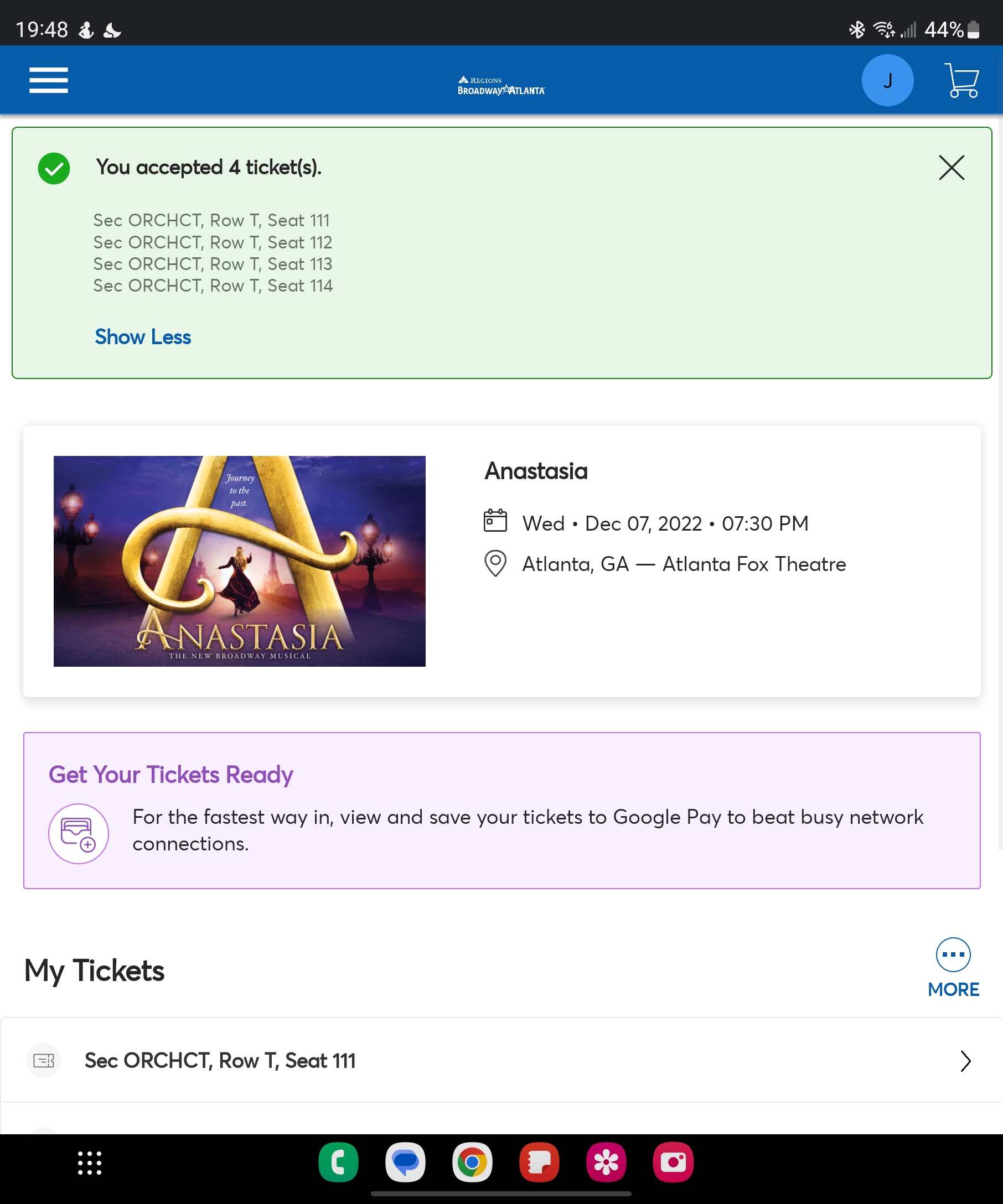This screenshot has height=1204, width=1003.
Task: Select the Seat 114 line in notification
Action: click(x=213, y=286)
